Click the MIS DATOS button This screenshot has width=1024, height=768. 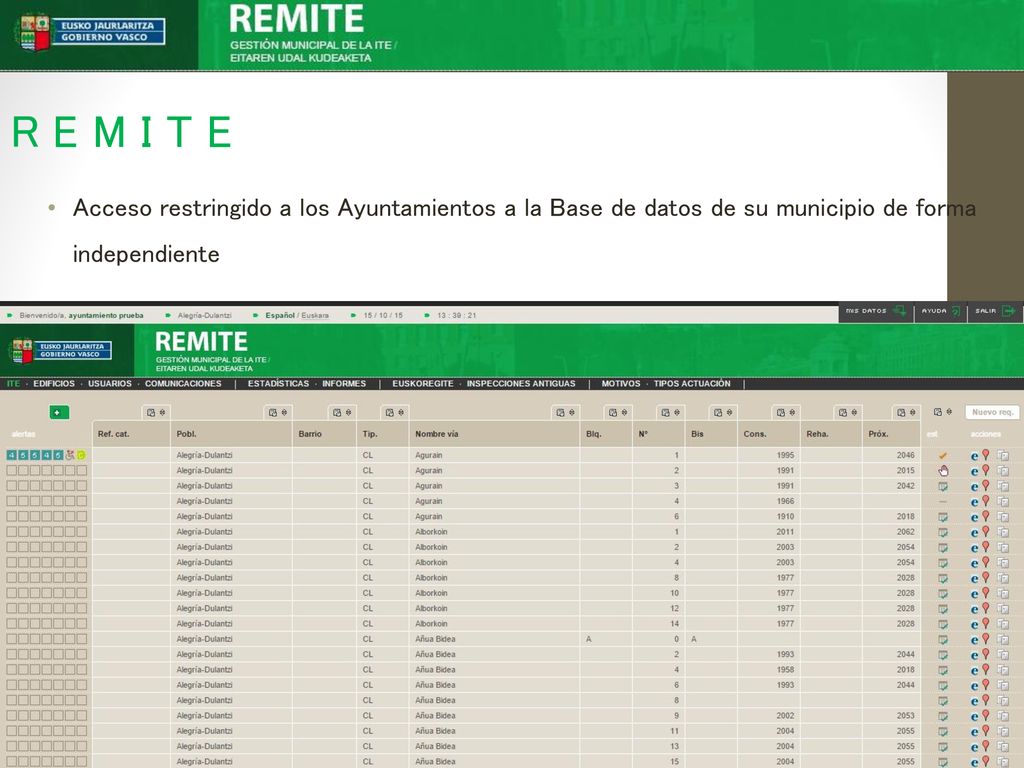[x=876, y=312]
